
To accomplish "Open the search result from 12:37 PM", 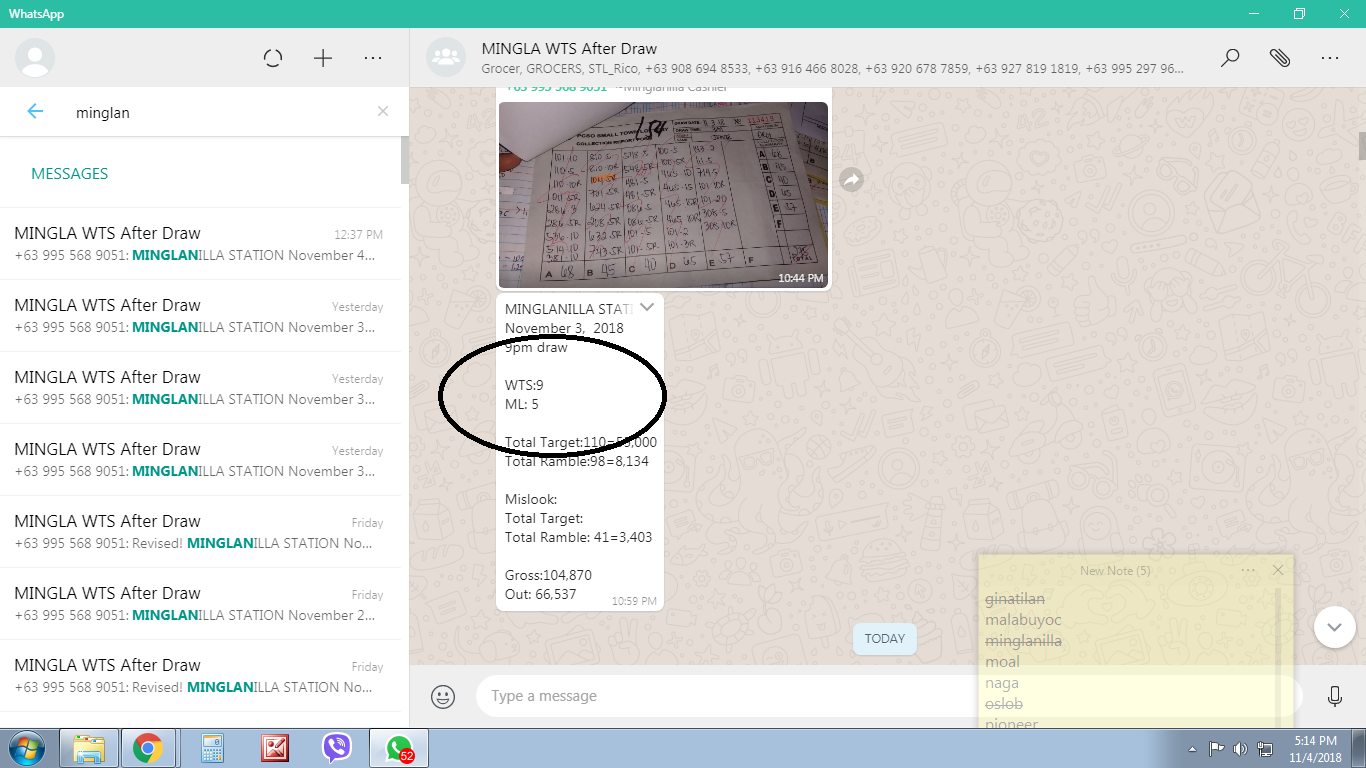I will 200,244.
